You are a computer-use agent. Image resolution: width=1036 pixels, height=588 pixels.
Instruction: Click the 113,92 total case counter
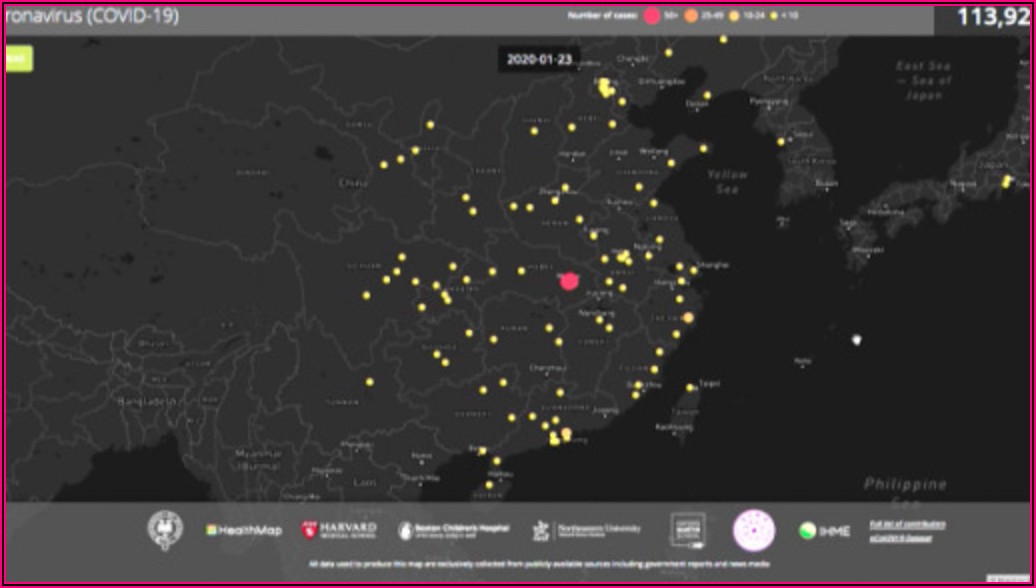pyautogui.click(x=993, y=17)
